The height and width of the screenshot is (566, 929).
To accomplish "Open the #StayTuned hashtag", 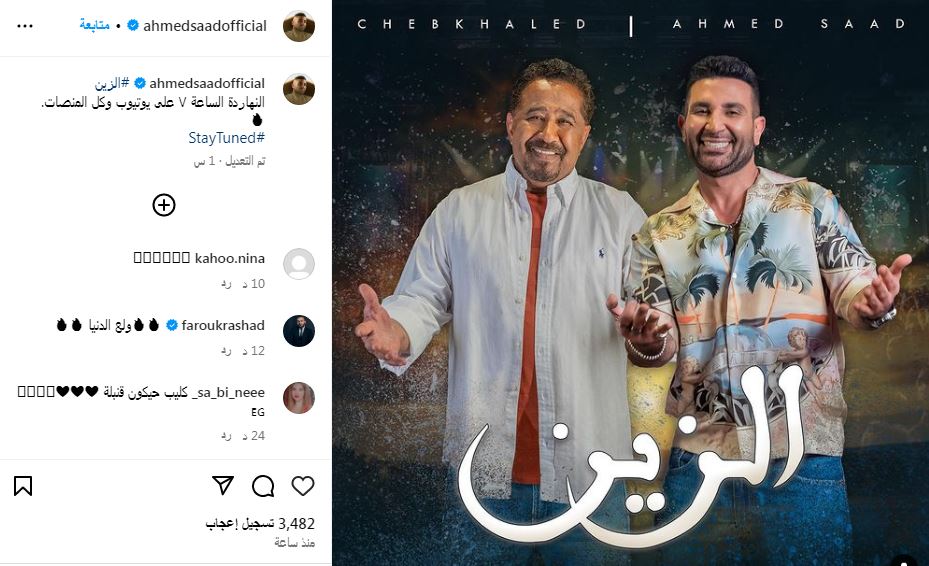I will (226, 137).
